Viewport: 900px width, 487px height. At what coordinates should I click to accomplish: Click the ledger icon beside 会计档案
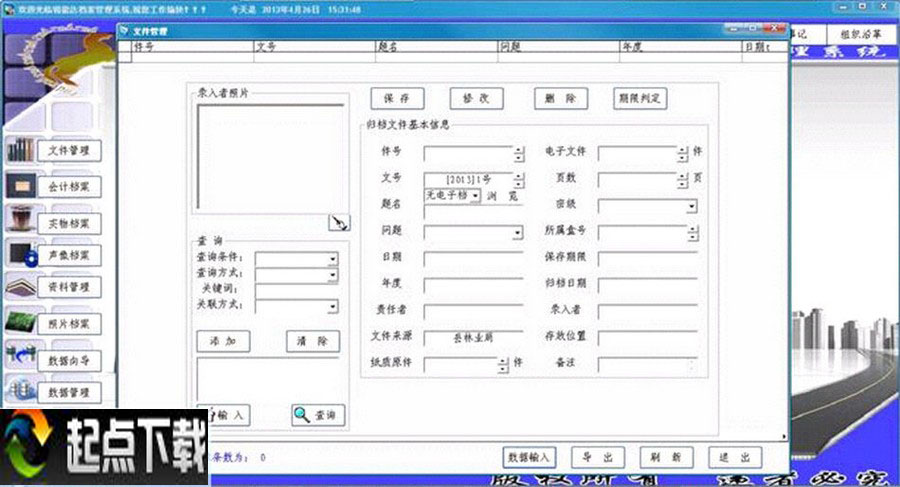pyautogui.click(x=21, y=186)
